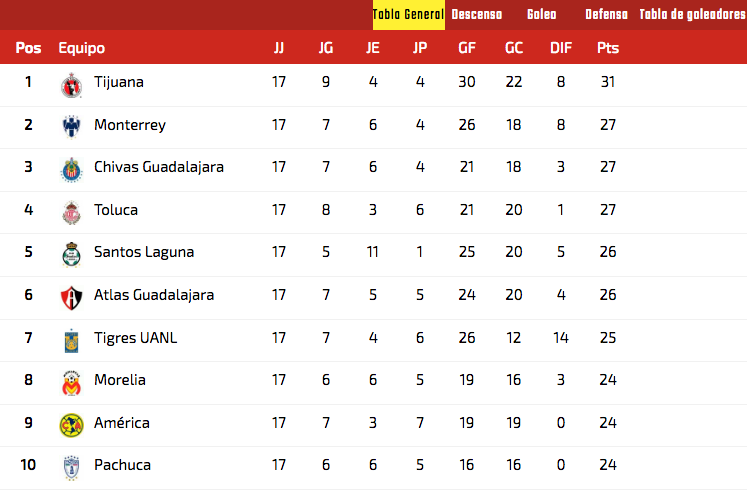Viewport: 747px width, 490px height.
Task: Click the América club crest
Action: (x=71, y=425)
